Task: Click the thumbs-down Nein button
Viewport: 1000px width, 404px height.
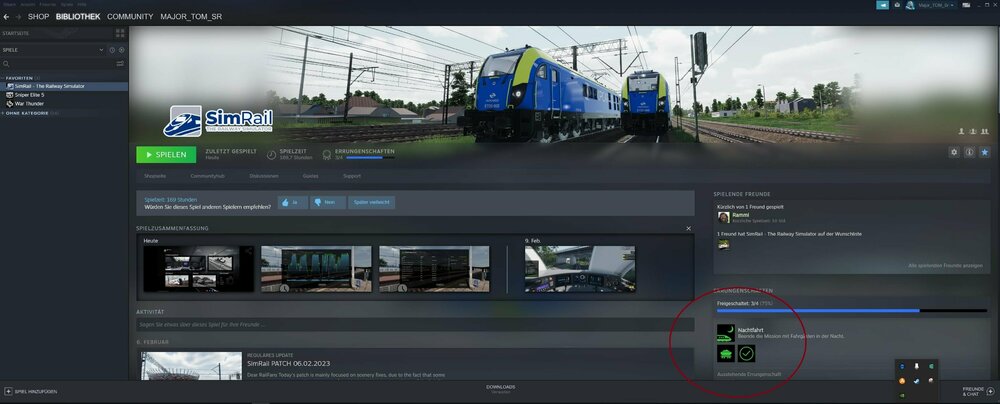Action: (328, 202)
